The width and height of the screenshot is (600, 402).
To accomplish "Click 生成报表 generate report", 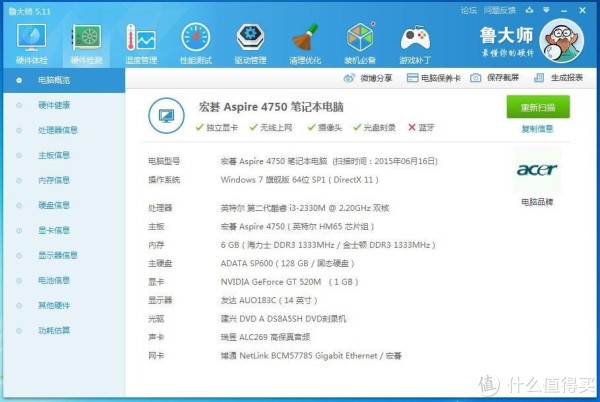I will pos(558,78).
